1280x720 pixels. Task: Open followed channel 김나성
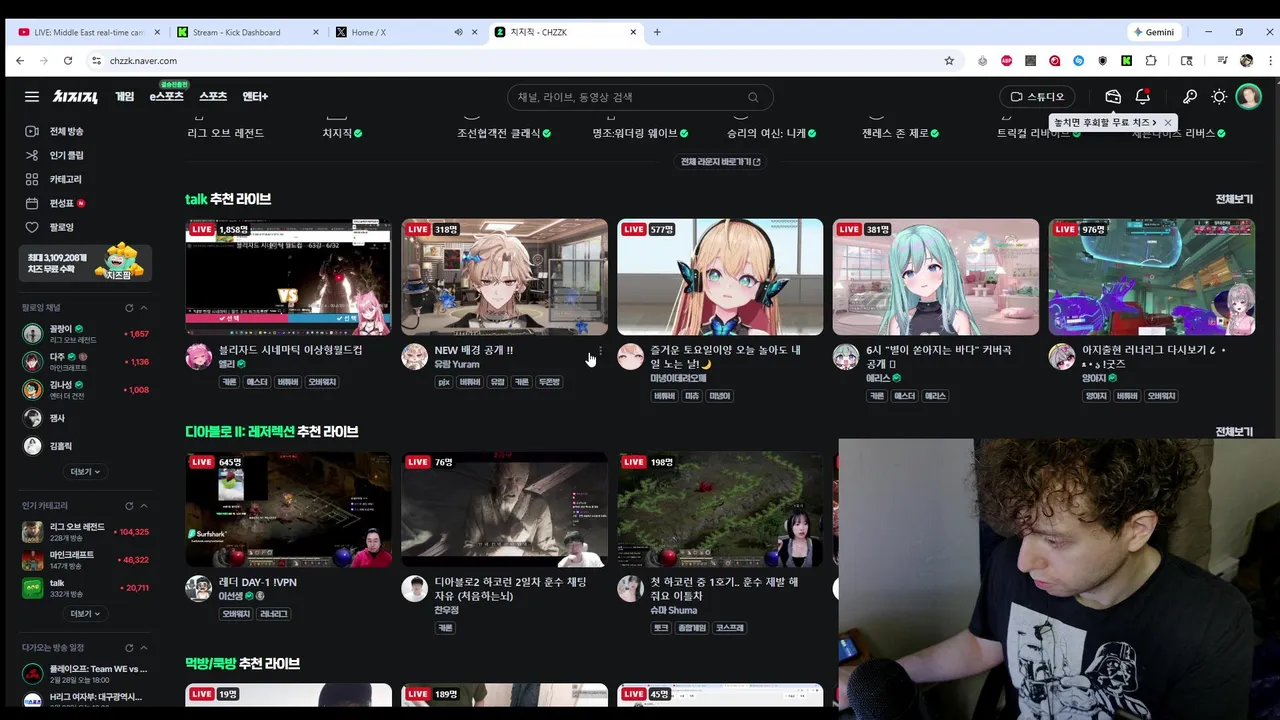point(86,390)
